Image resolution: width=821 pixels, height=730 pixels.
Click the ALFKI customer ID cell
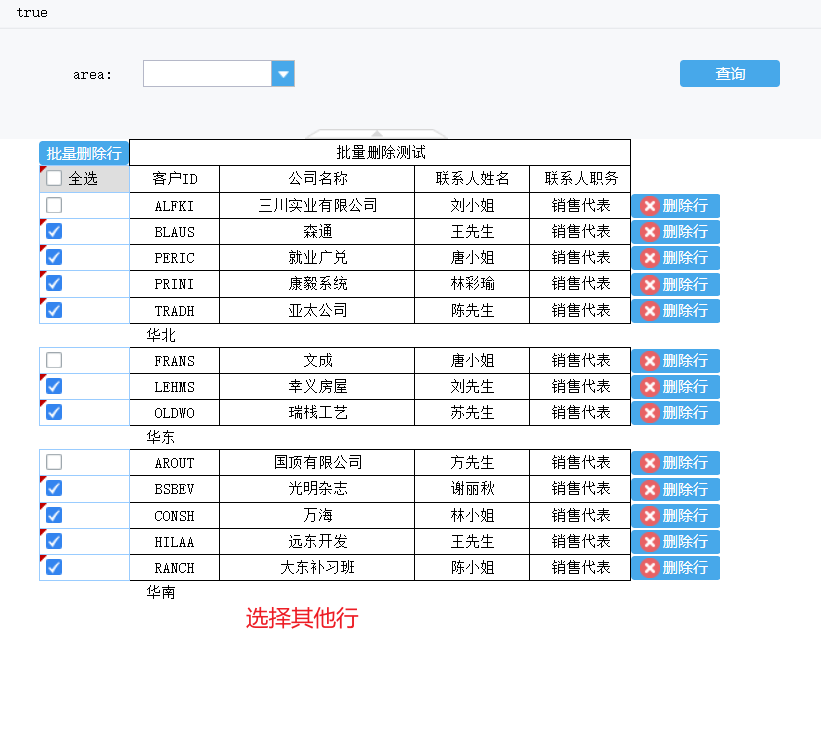(x=174, y=206)
